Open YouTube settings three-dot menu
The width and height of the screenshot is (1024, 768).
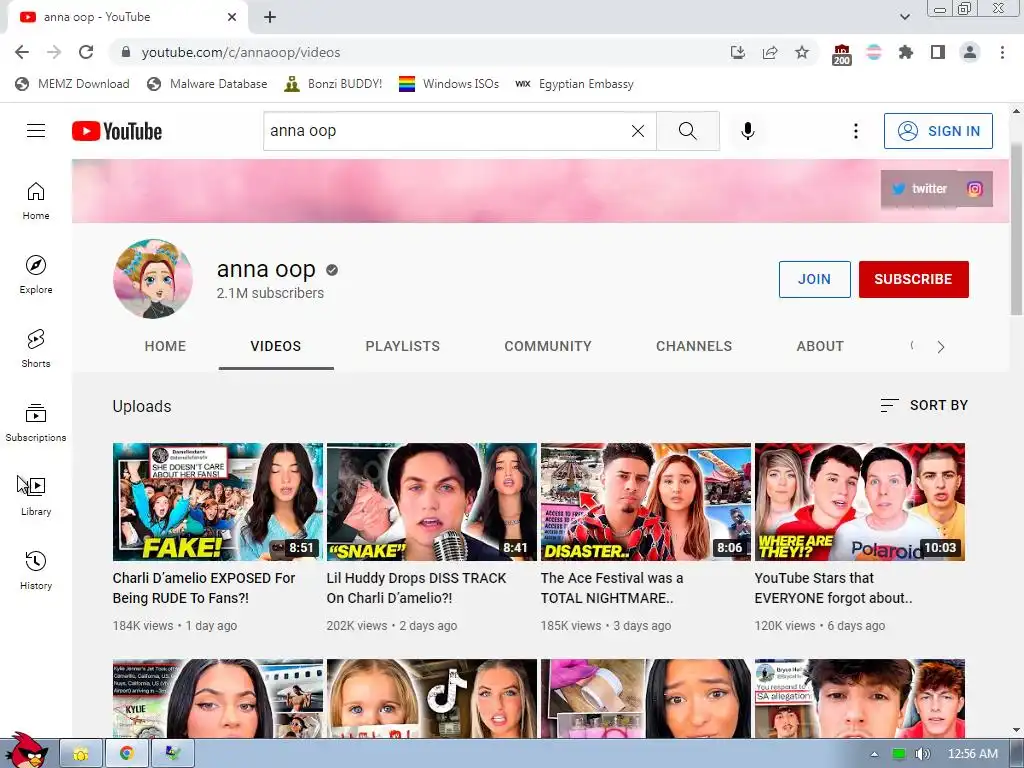(856, 131)
